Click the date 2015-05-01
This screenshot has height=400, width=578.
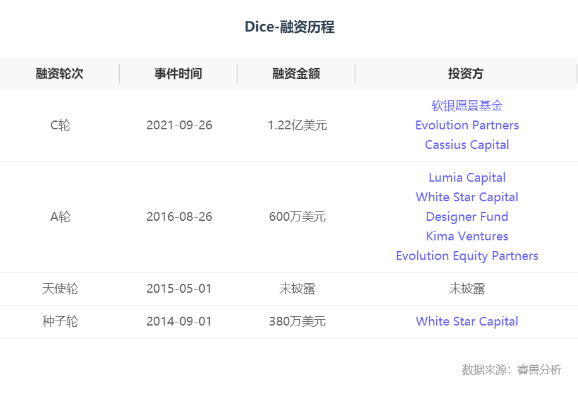pyautogui.click(x=179, y=289)
